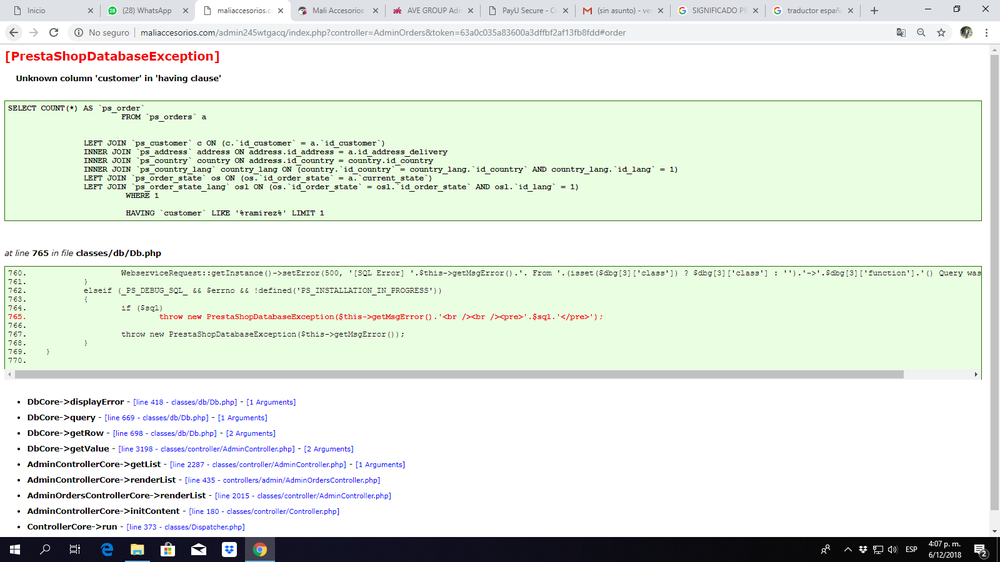Open the Chrome profile avatar

[966, 33]
